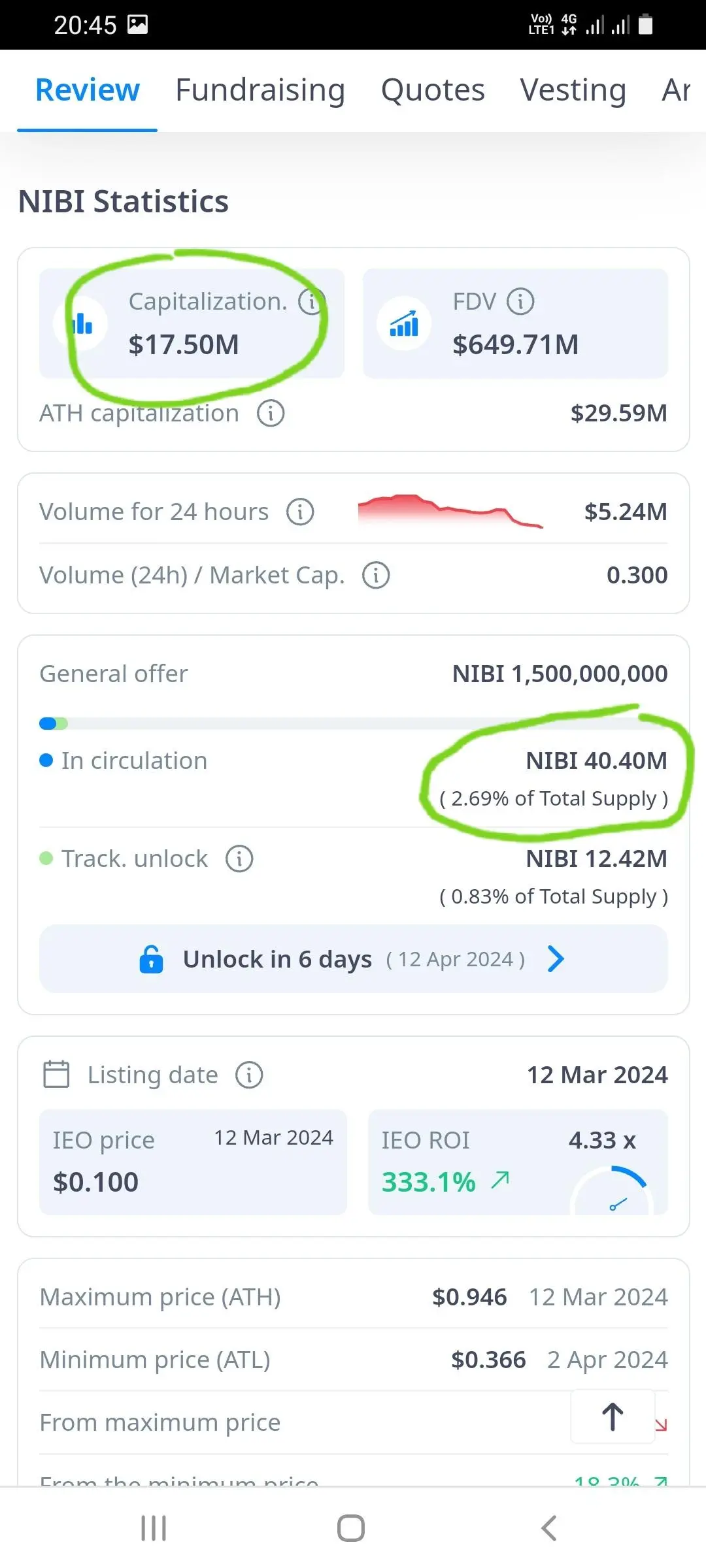Image resolution: width=706 pixels, height=1568 pixels.
Task: Switch to the Quotes tab
Action: tap(433, 90)
